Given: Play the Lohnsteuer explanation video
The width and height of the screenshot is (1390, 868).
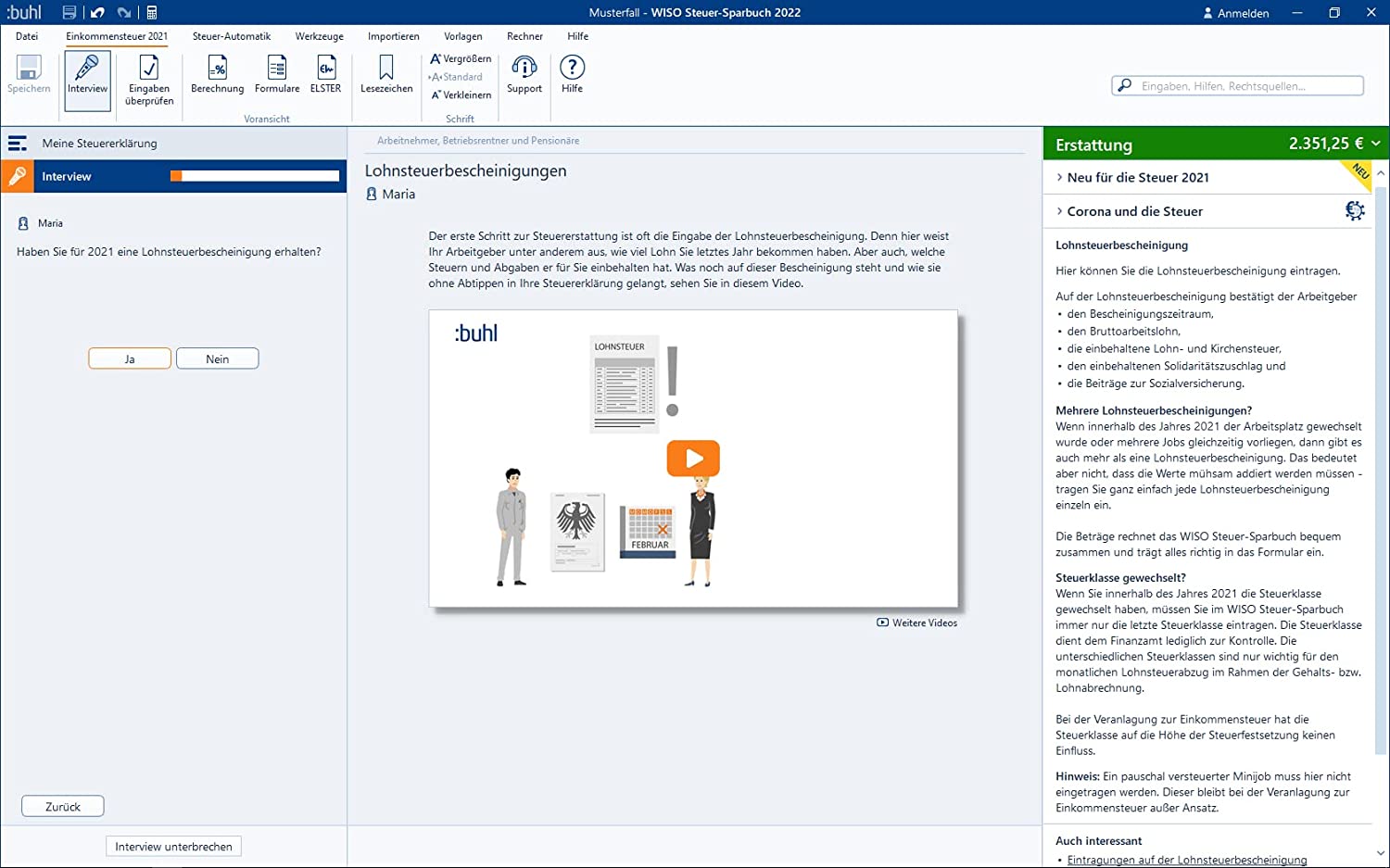Looking at the screenshot, I should (693, 459).
